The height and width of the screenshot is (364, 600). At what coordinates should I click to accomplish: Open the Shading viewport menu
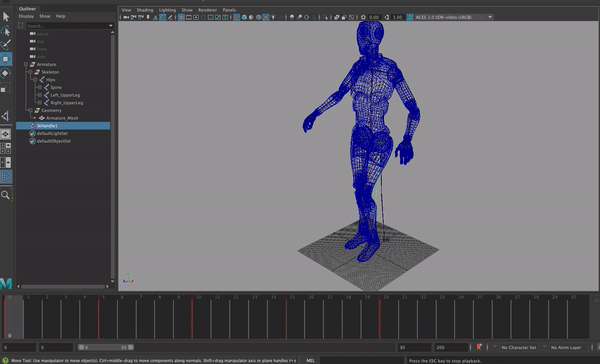[x=145, y=10]
